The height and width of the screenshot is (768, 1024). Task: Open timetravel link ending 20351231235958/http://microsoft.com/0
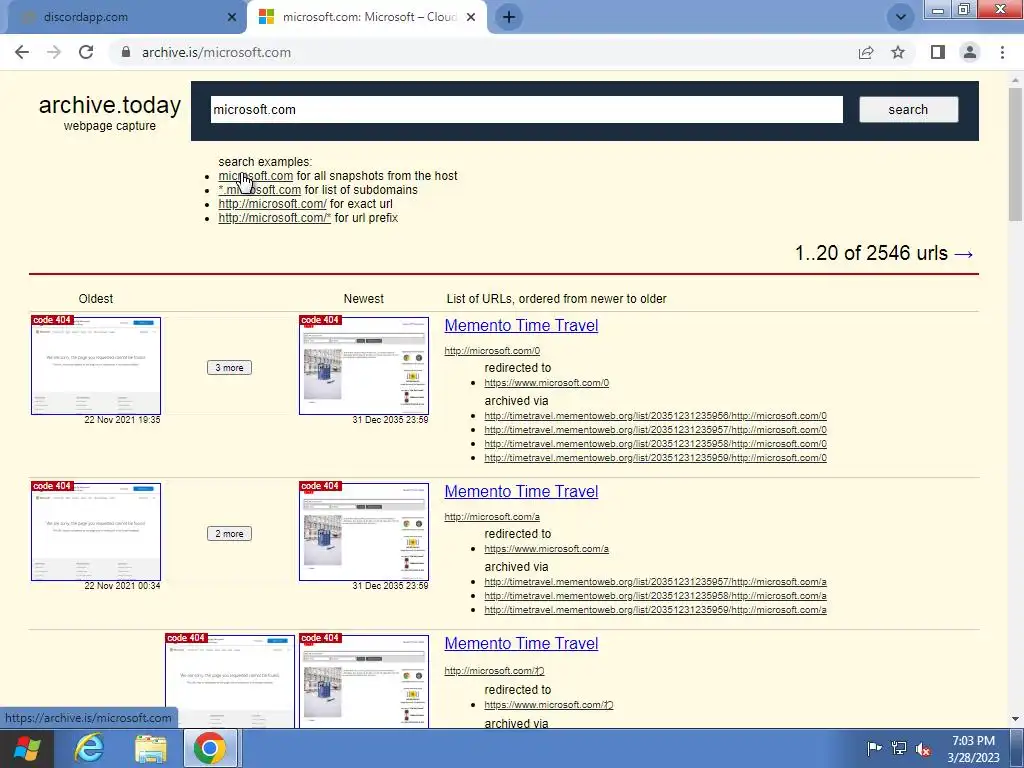coord(655,443)
